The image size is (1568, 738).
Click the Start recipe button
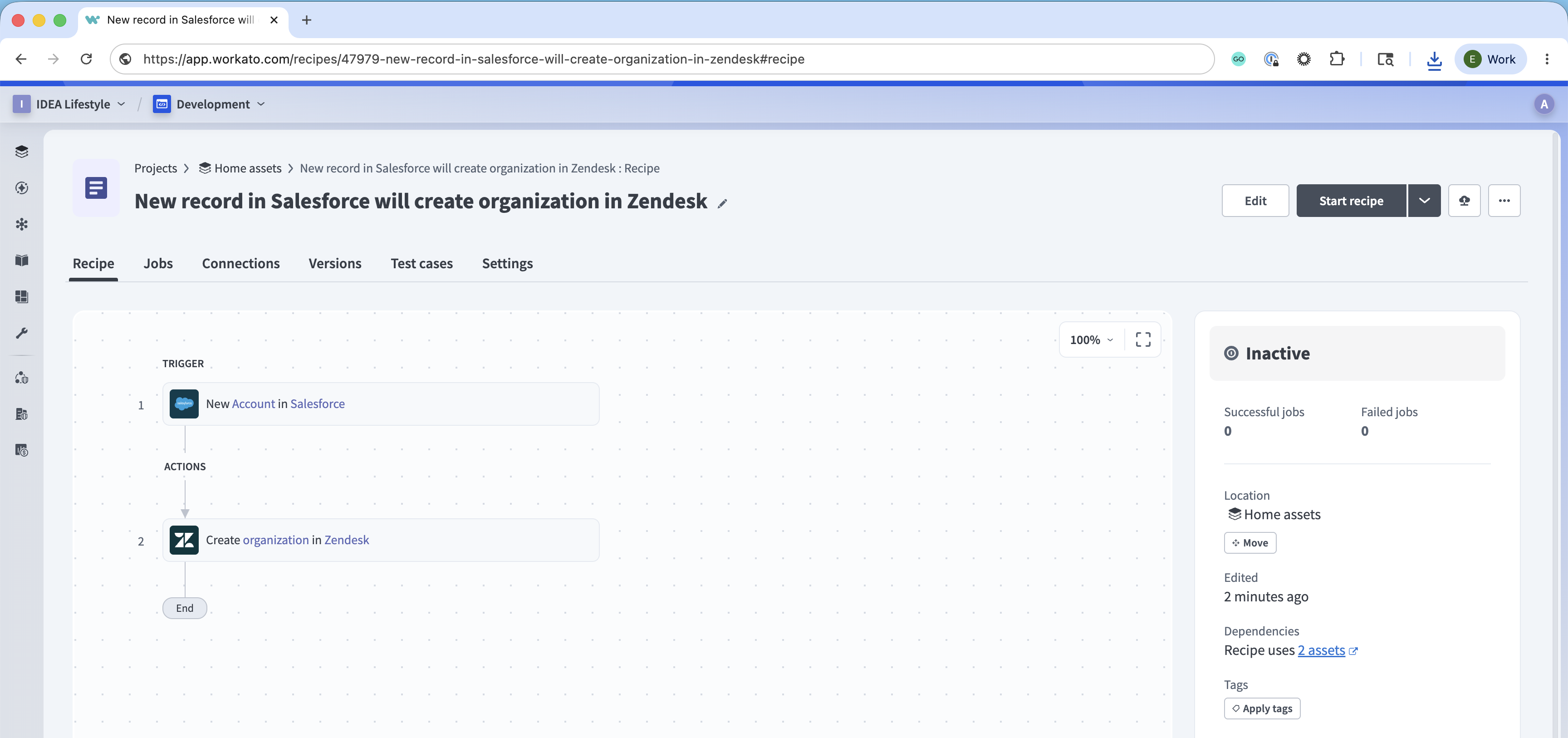point(1351,201)
